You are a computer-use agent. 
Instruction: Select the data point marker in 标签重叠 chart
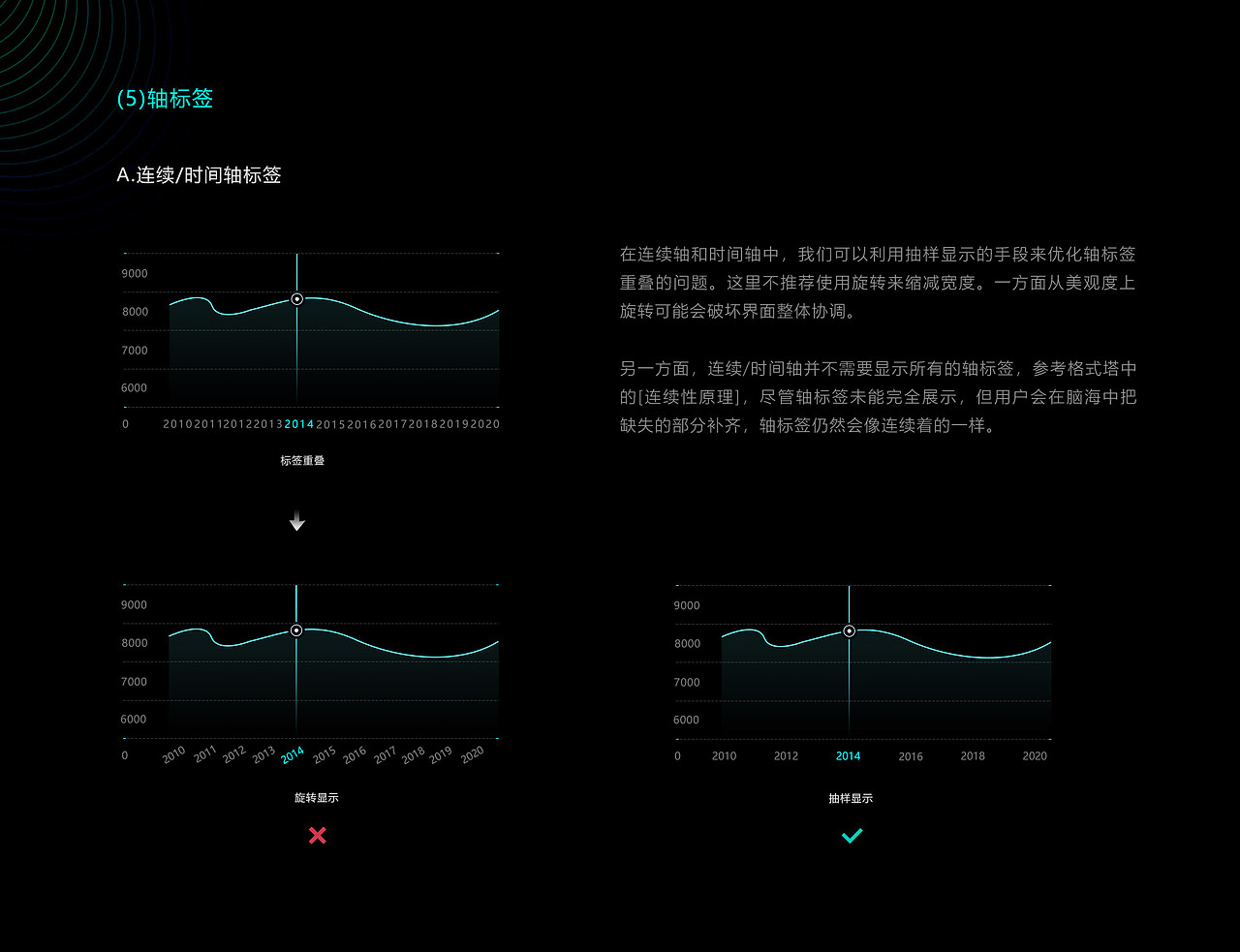[x=297, y=299]
